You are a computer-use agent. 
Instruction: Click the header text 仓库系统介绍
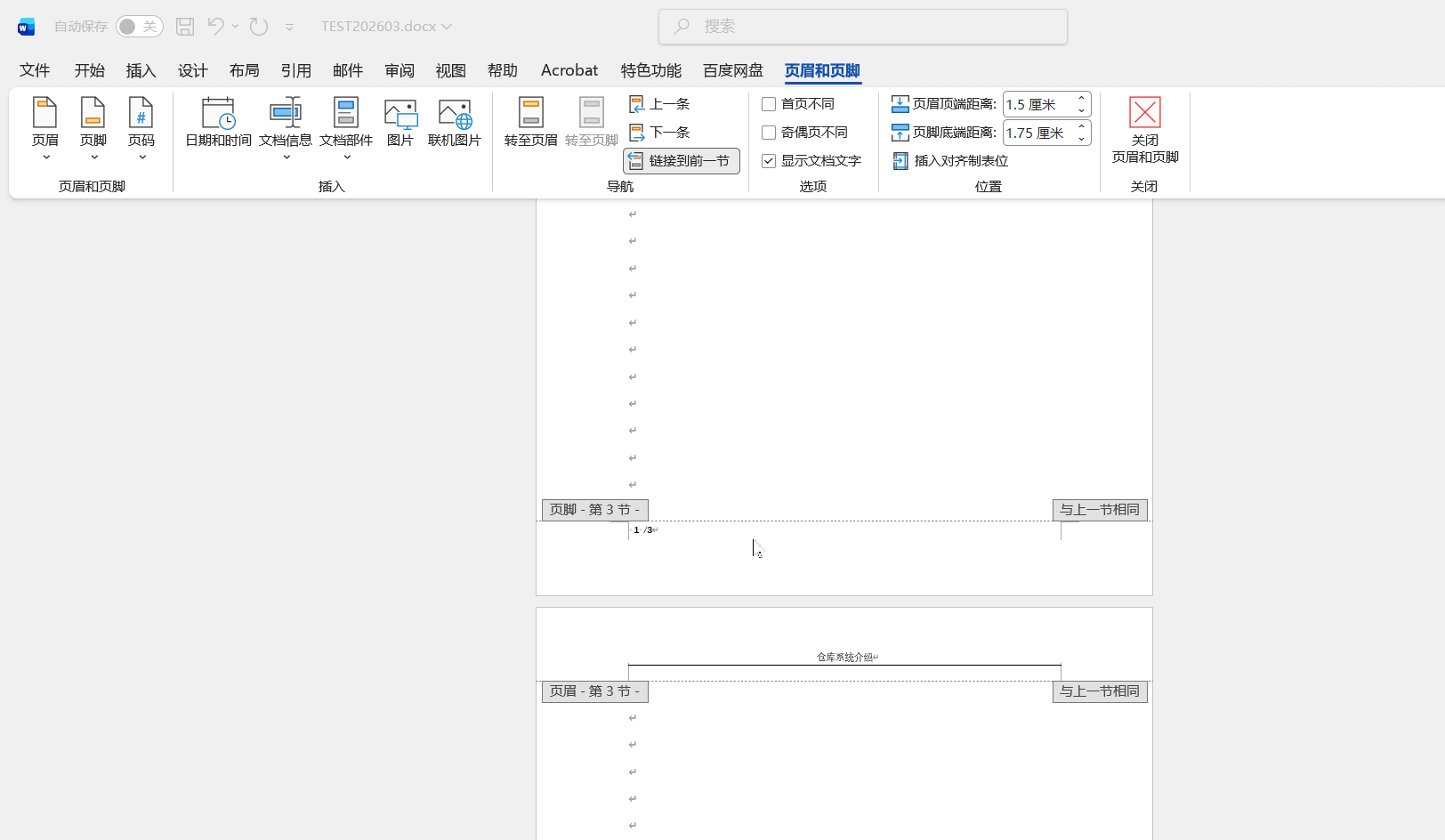(x=845, y=658)
